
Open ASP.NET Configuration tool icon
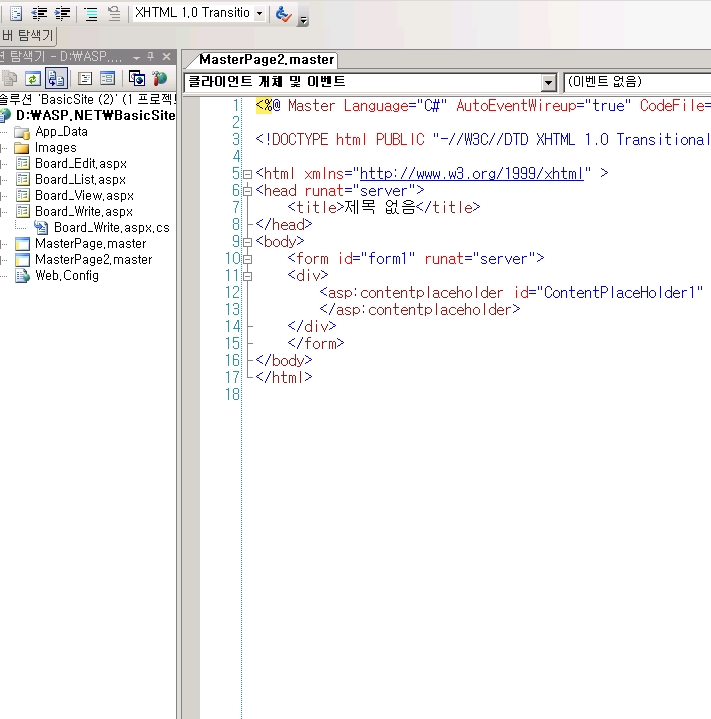coord(160,78)
